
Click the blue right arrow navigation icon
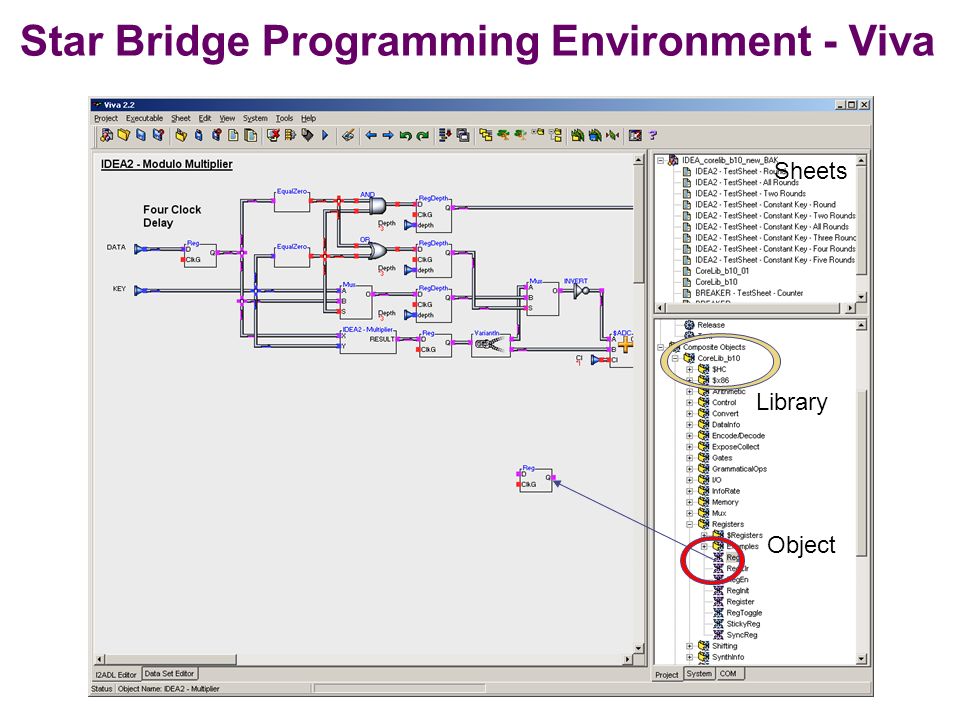click(388, 135)
